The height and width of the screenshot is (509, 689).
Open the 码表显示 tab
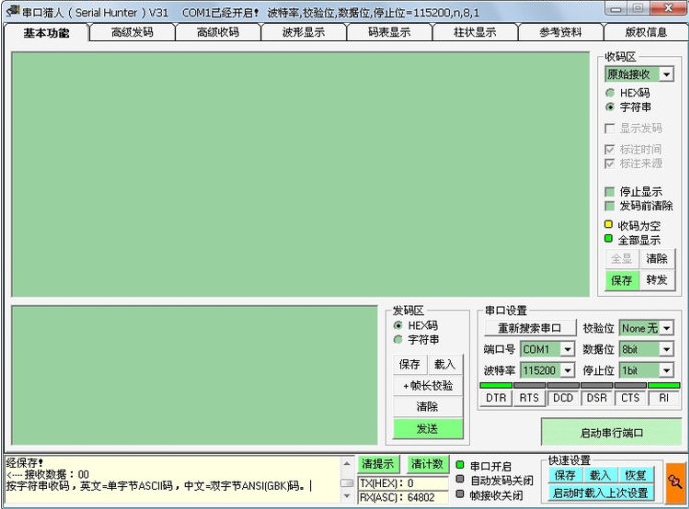(389, 32)
